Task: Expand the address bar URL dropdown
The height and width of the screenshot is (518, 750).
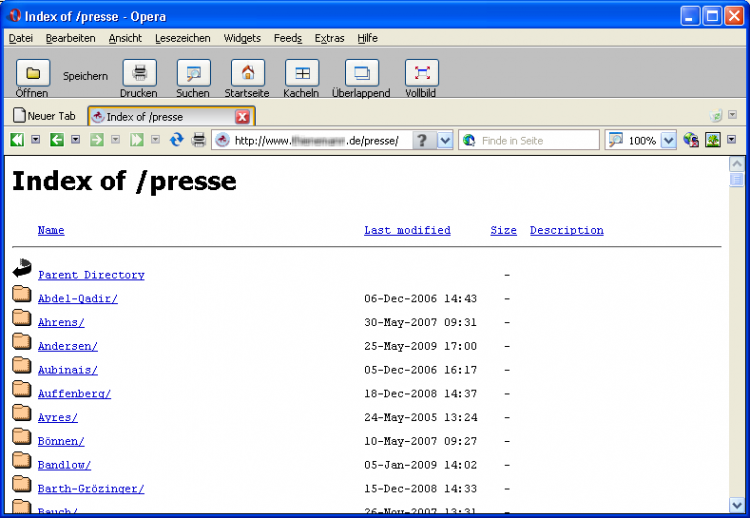Action: click(x=445, y=140)
